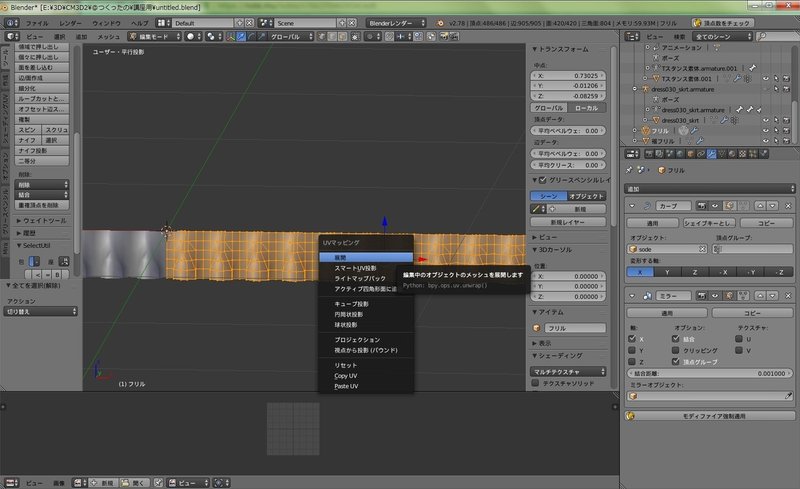Open the material tab sphere icon in Properties
Screen dimensions: 800x489
tap(732, 154)
